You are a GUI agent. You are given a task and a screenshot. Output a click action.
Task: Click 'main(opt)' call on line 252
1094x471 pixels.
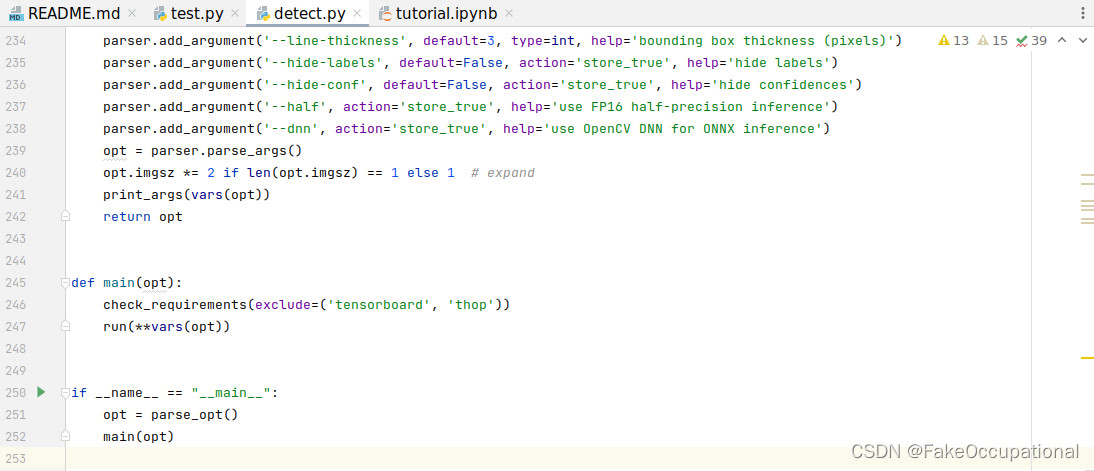click(138, 436)
